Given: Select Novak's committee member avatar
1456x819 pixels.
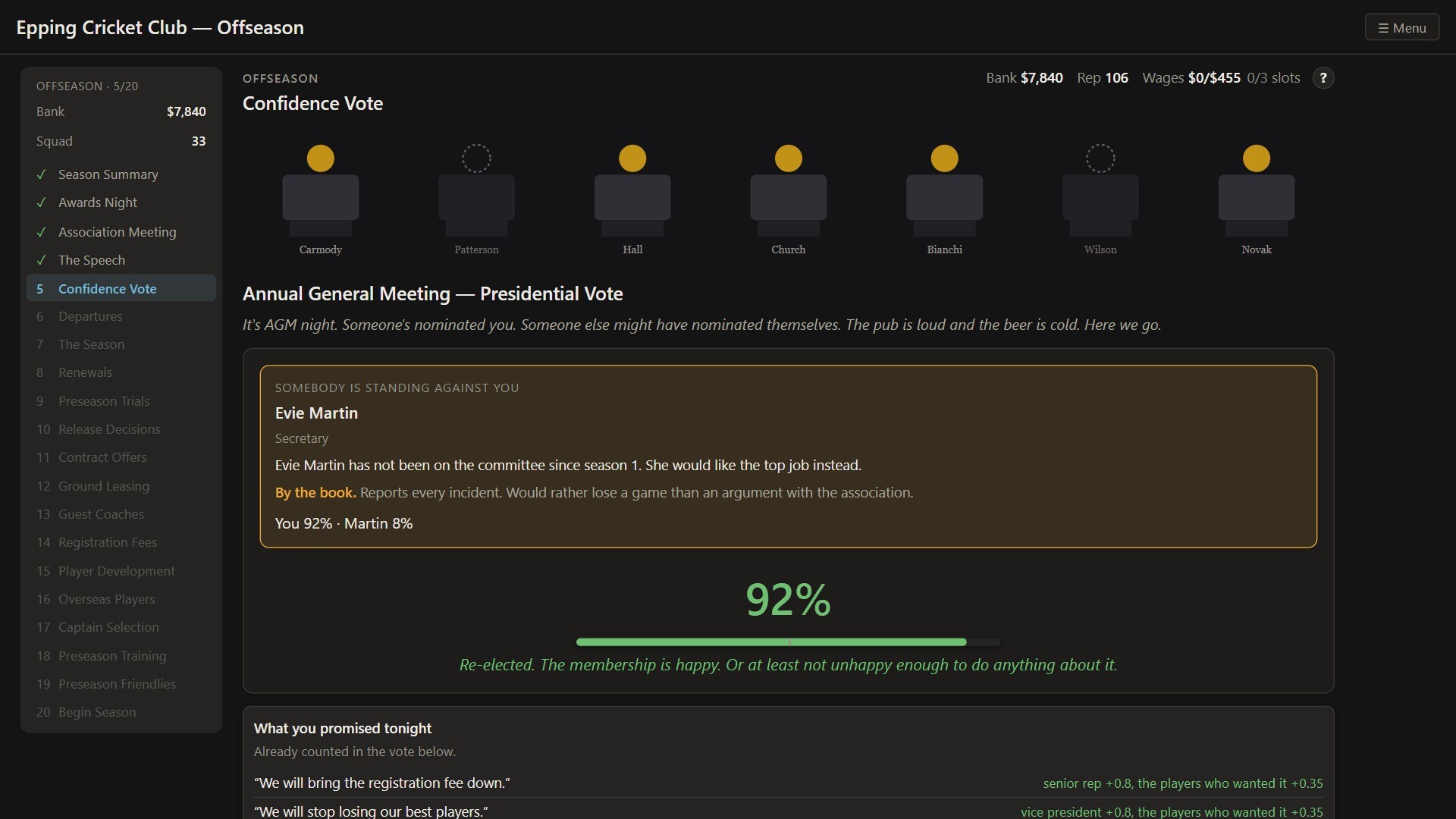Looking at the screenshot, I should pos(1257,190).
